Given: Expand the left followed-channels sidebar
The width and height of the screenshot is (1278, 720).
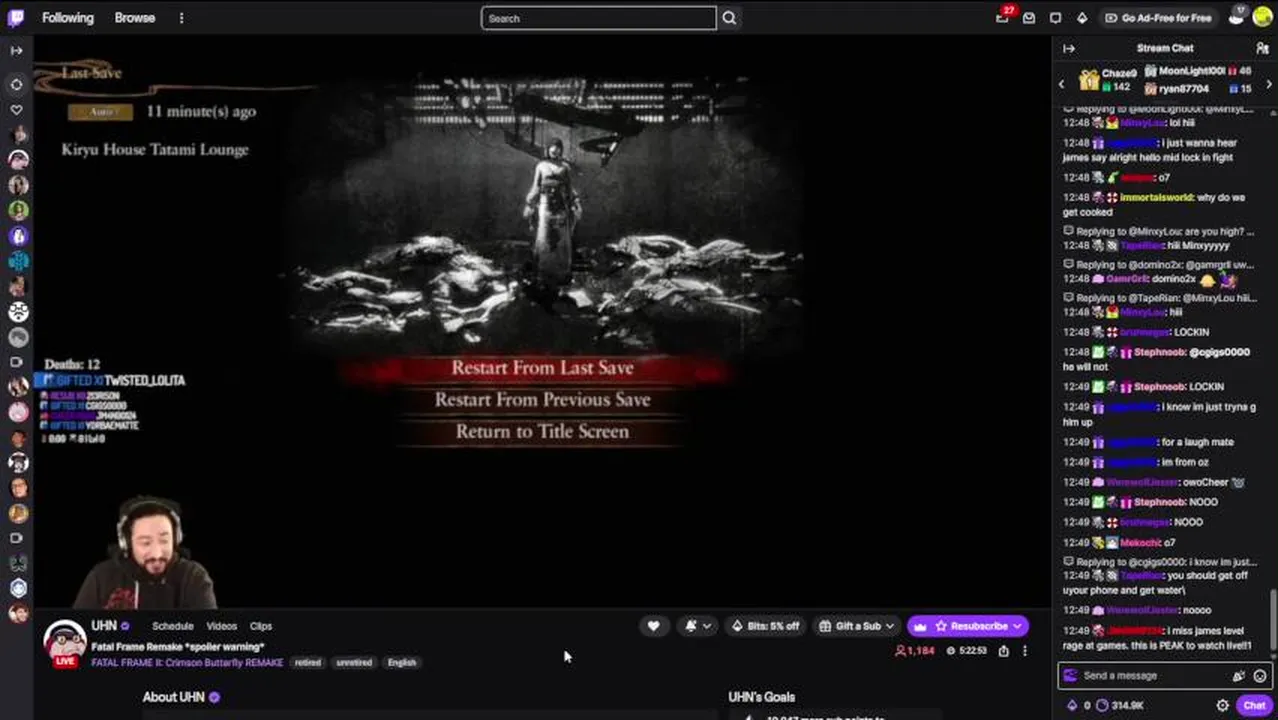Looking at the screenshot, I should pyautogui.click(x=17, y=50).
